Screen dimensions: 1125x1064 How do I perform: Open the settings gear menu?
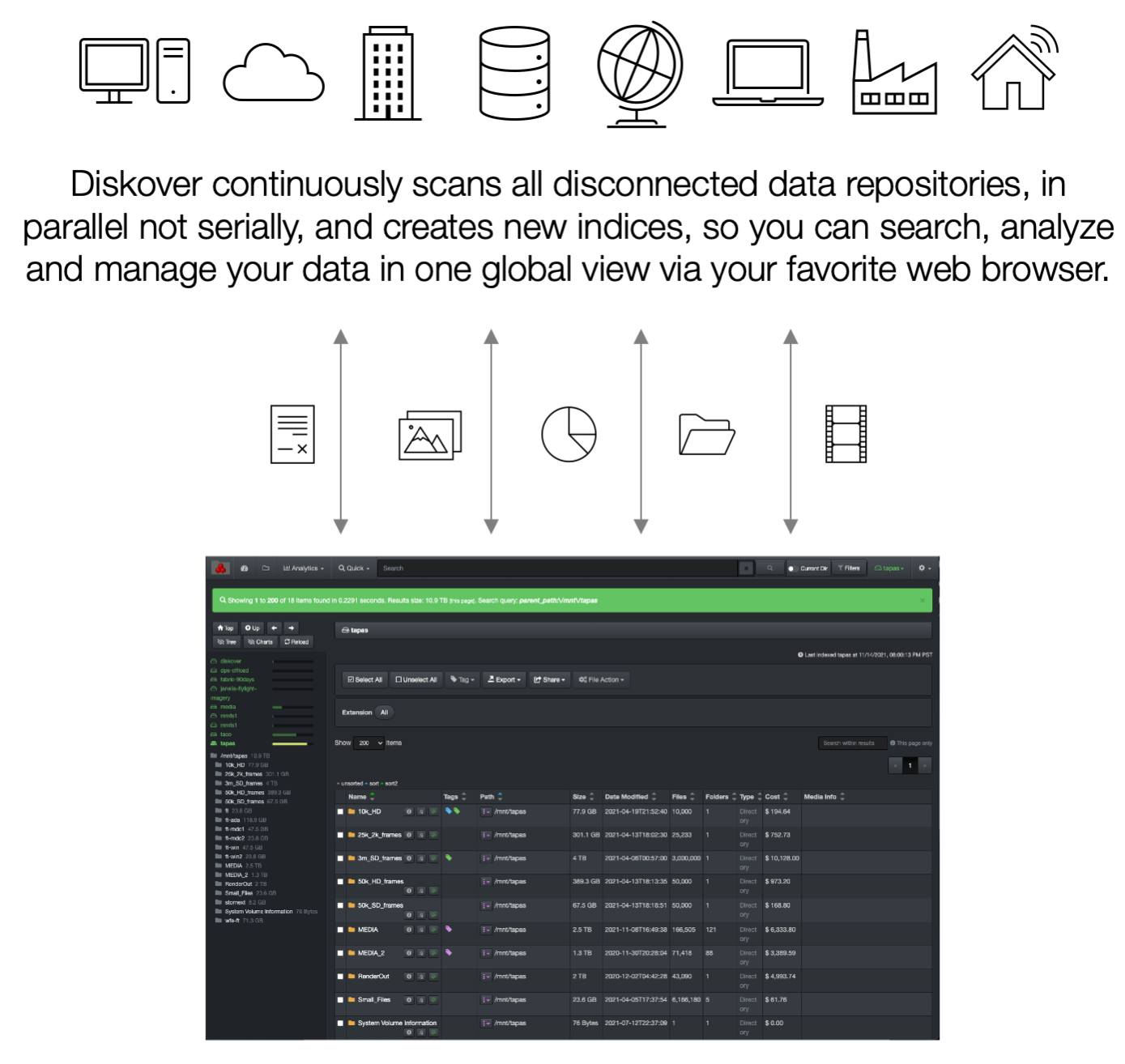point(924,568)
